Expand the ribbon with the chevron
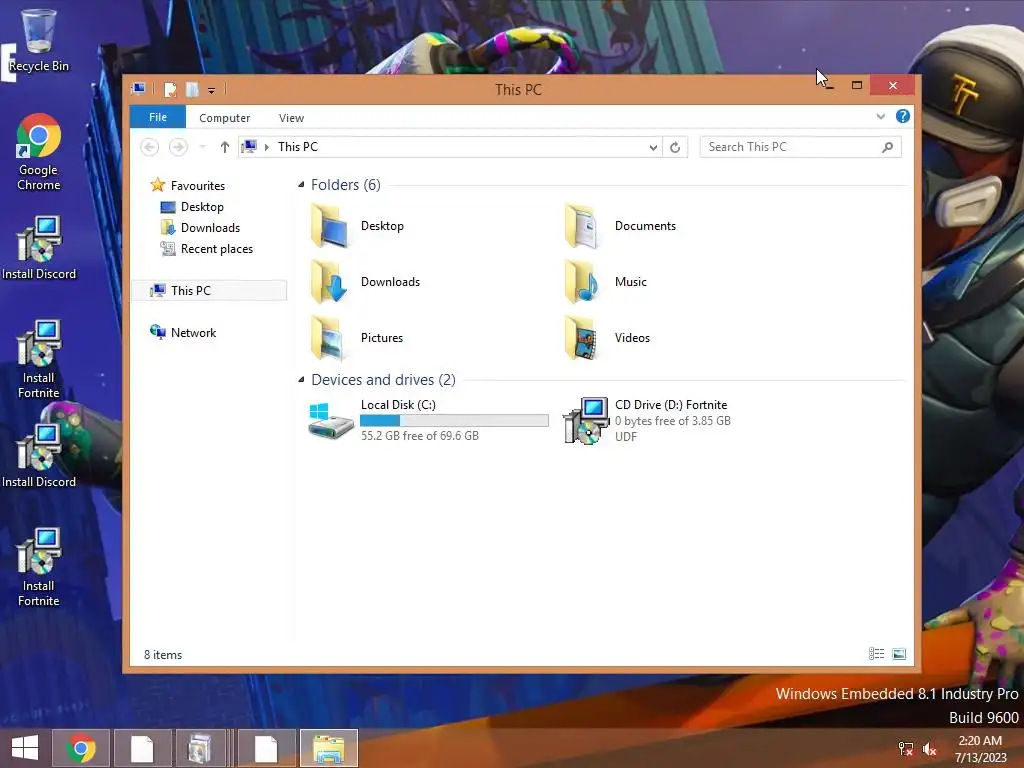This screenshot has width=1024, height=768. pyautogui.click(x=880, y=116)
